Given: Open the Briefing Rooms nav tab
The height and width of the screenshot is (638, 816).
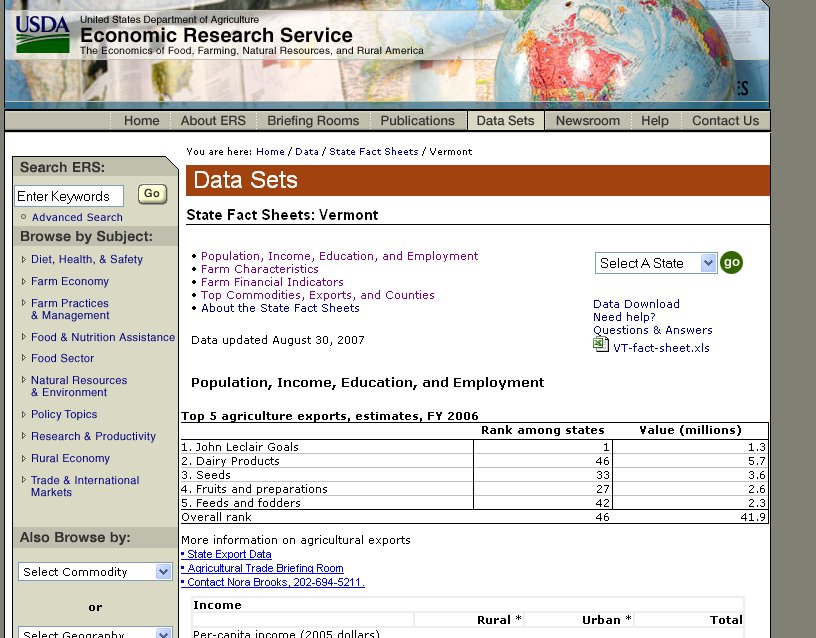Looking at the screenshot, I should coord(313,121).
